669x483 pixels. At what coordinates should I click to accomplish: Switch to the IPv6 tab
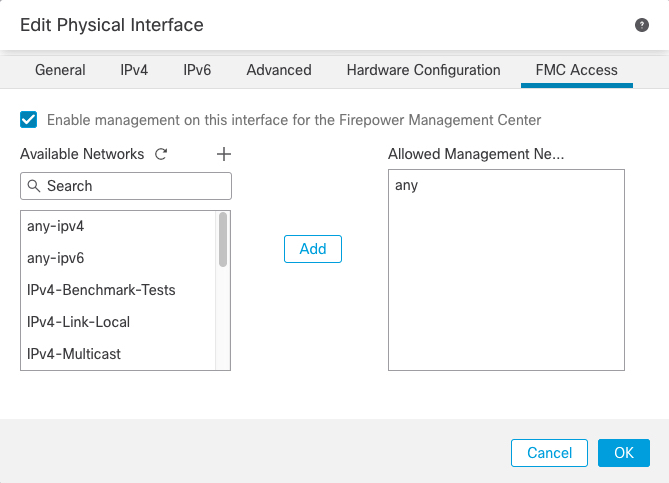[196, 70]
